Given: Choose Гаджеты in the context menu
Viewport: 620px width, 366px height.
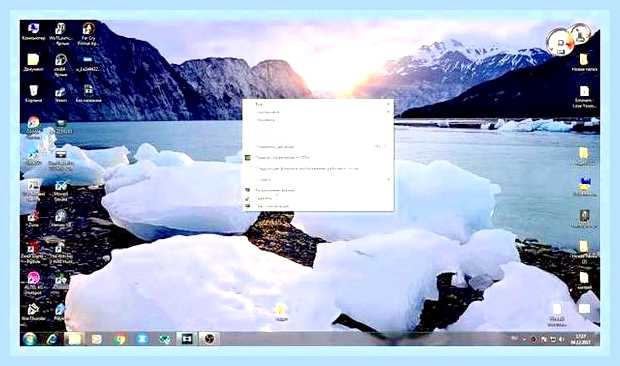Looking at the screenshot, I should 318,198.
